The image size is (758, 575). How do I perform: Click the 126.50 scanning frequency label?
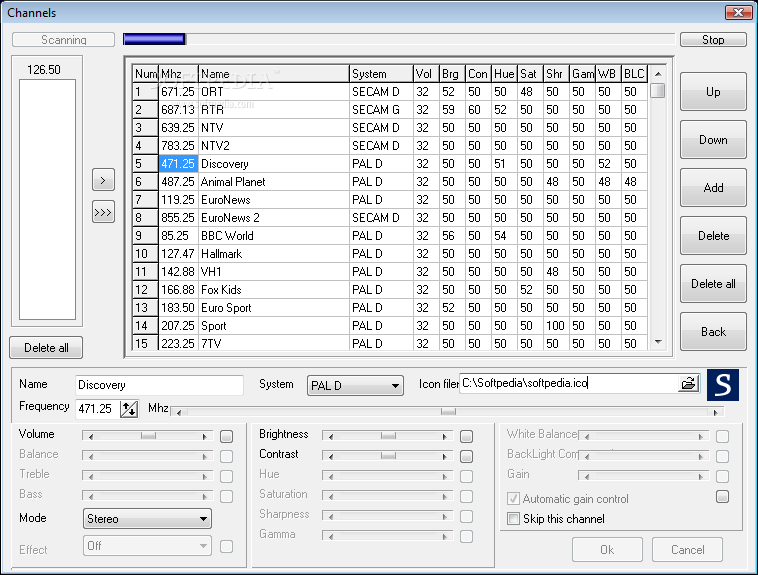point(44,70)
